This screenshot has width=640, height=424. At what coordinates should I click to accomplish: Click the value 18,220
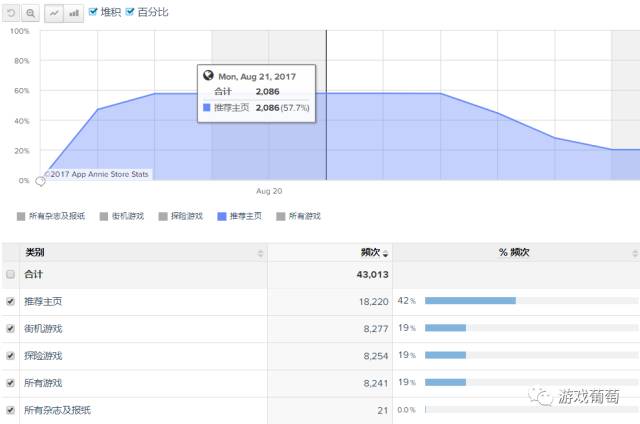pyautogui.click(x=373, y=302)
